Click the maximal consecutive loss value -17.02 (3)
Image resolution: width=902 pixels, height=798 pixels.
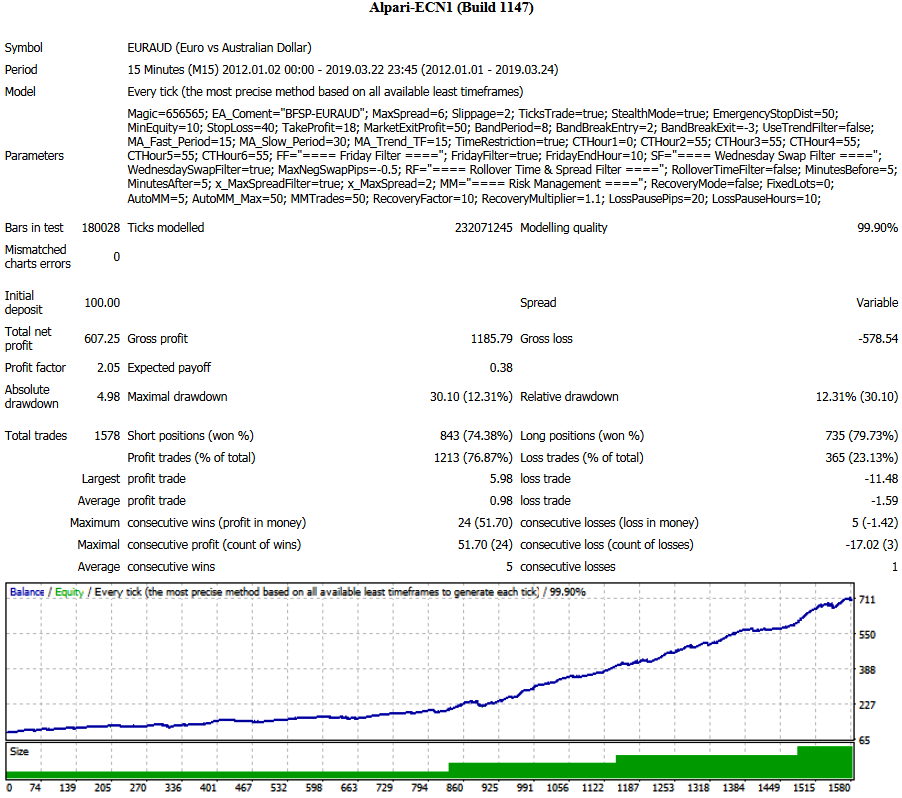[872, 545]
